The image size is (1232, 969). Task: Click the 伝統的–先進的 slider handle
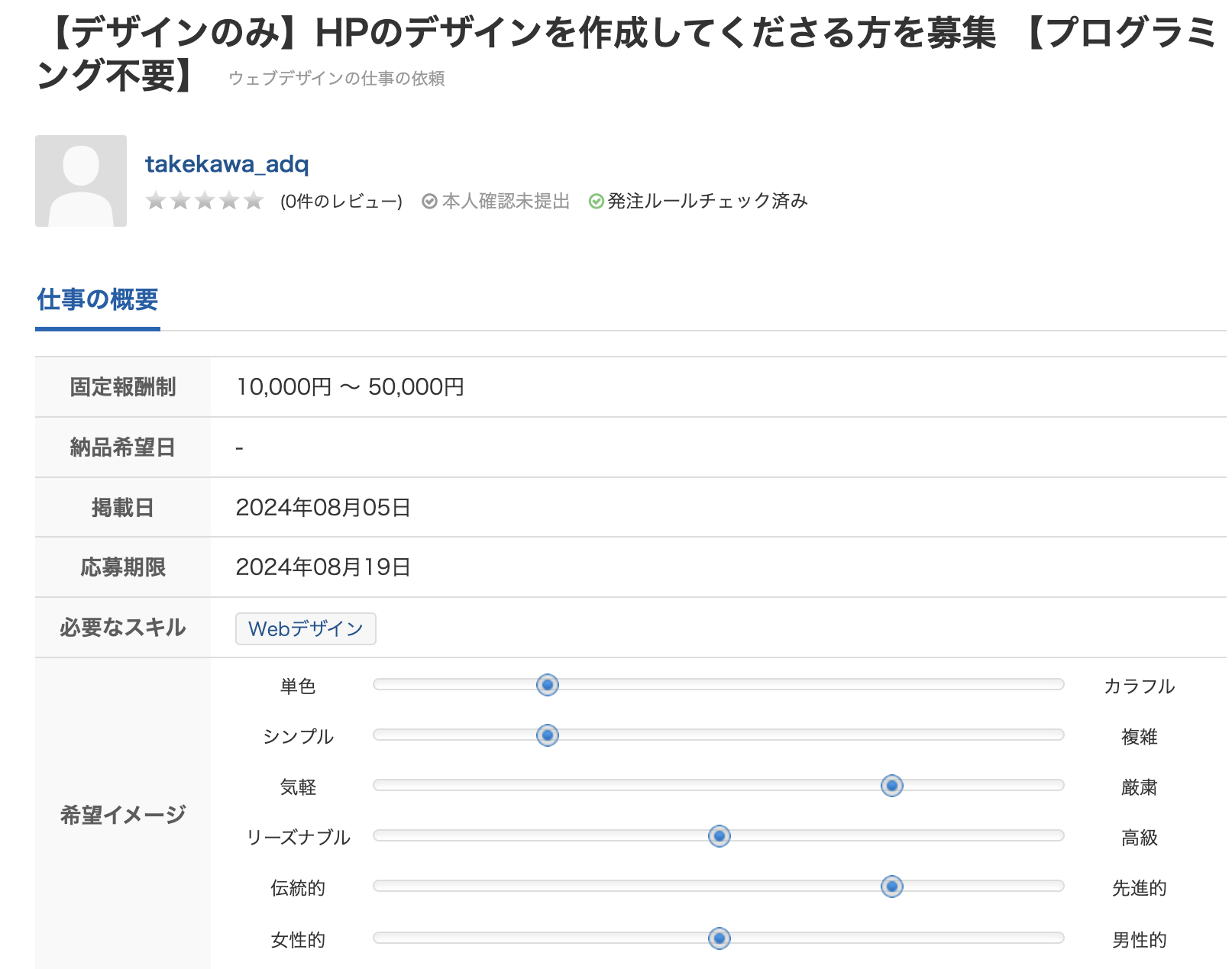tap(892, 887)
